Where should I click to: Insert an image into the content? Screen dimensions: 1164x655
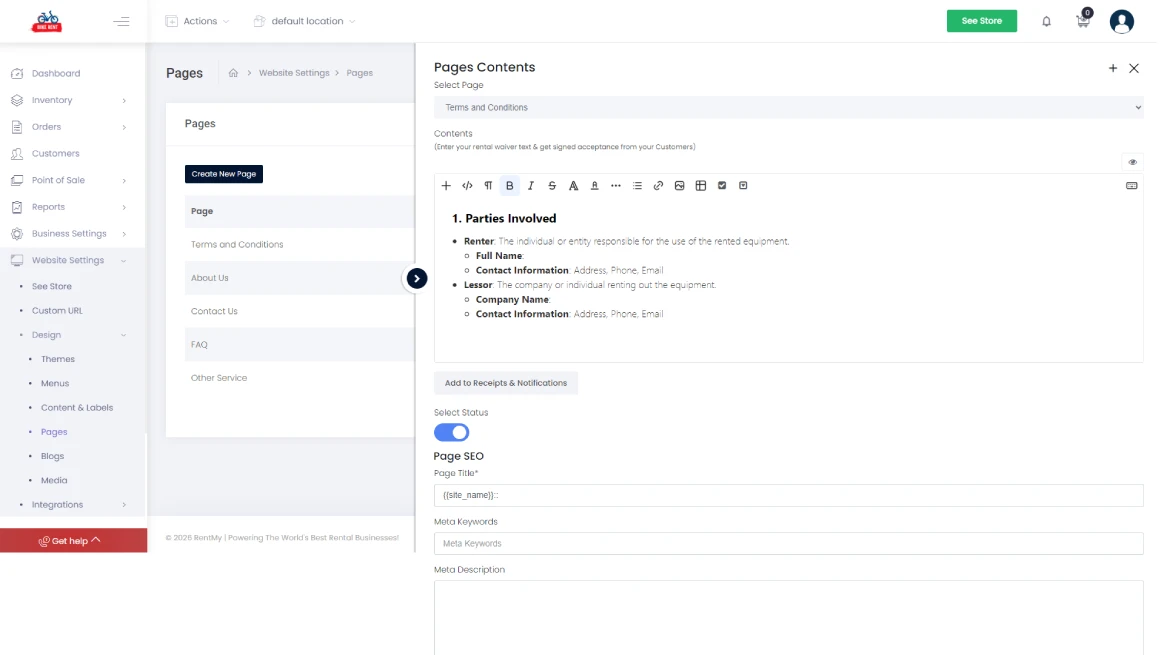(x=680, y=185)
